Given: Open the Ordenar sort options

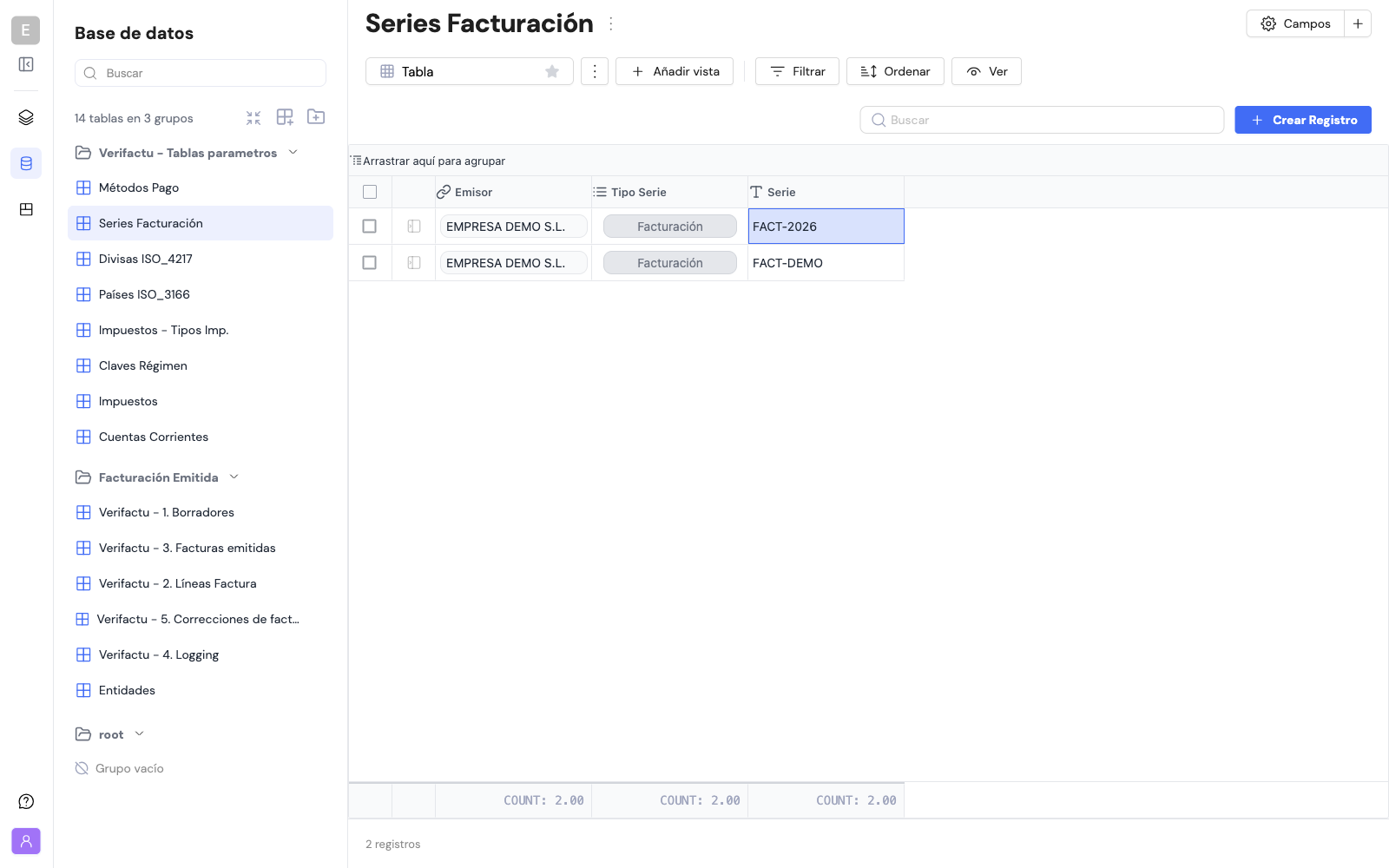Looking at the screenshot, I should point(895,71).
